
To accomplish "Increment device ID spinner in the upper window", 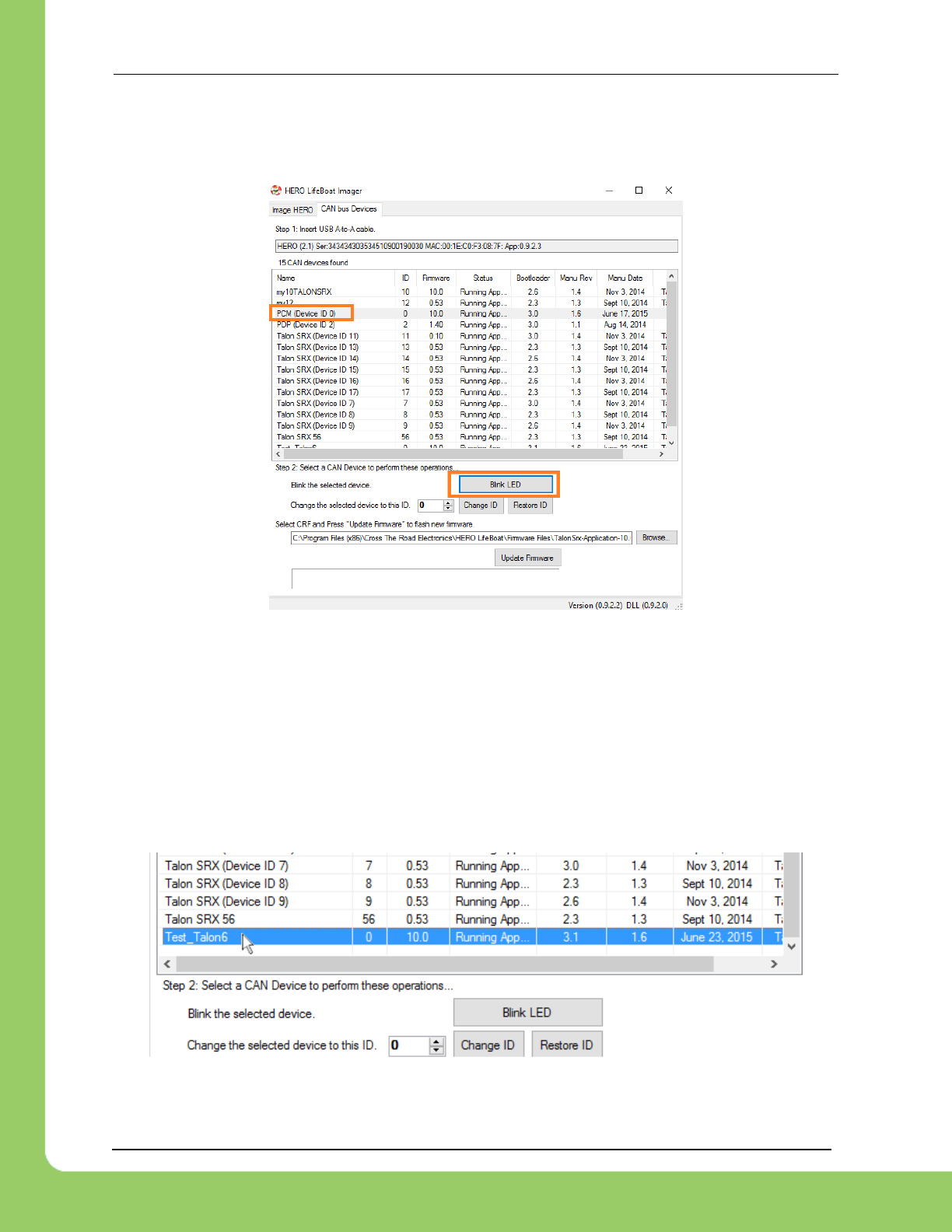I will 448,502.
